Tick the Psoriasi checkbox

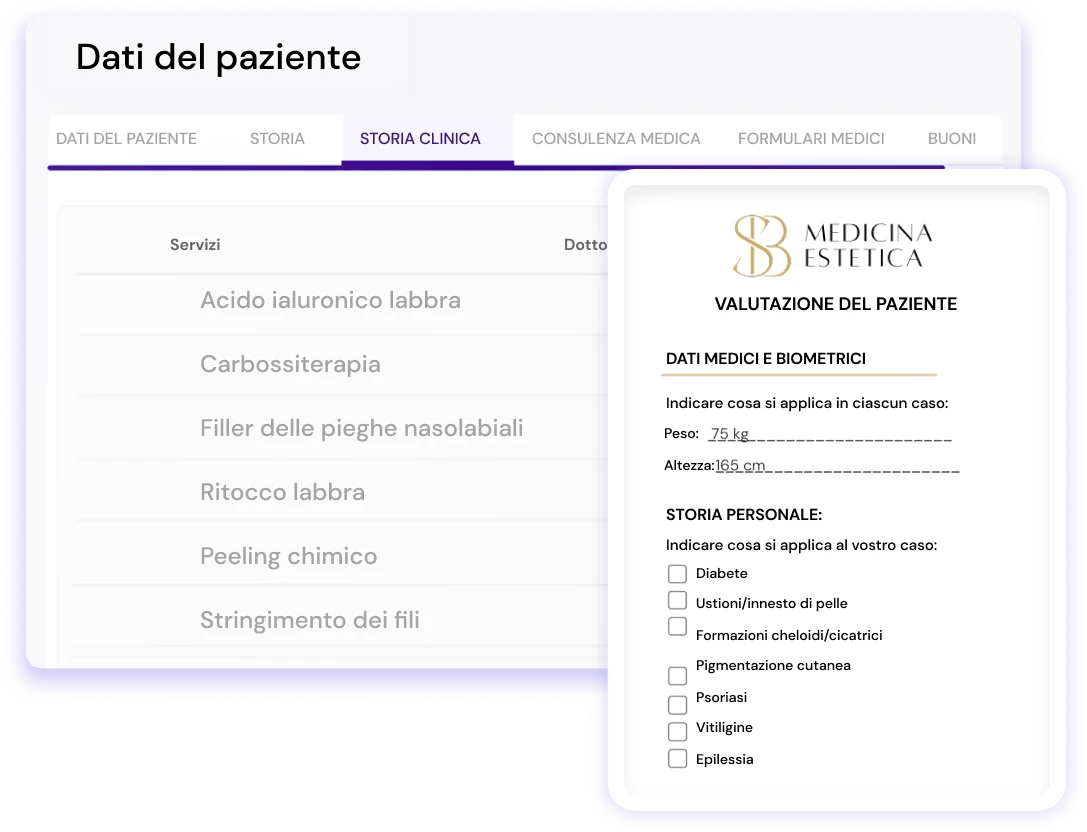click(x=677, y=705)
